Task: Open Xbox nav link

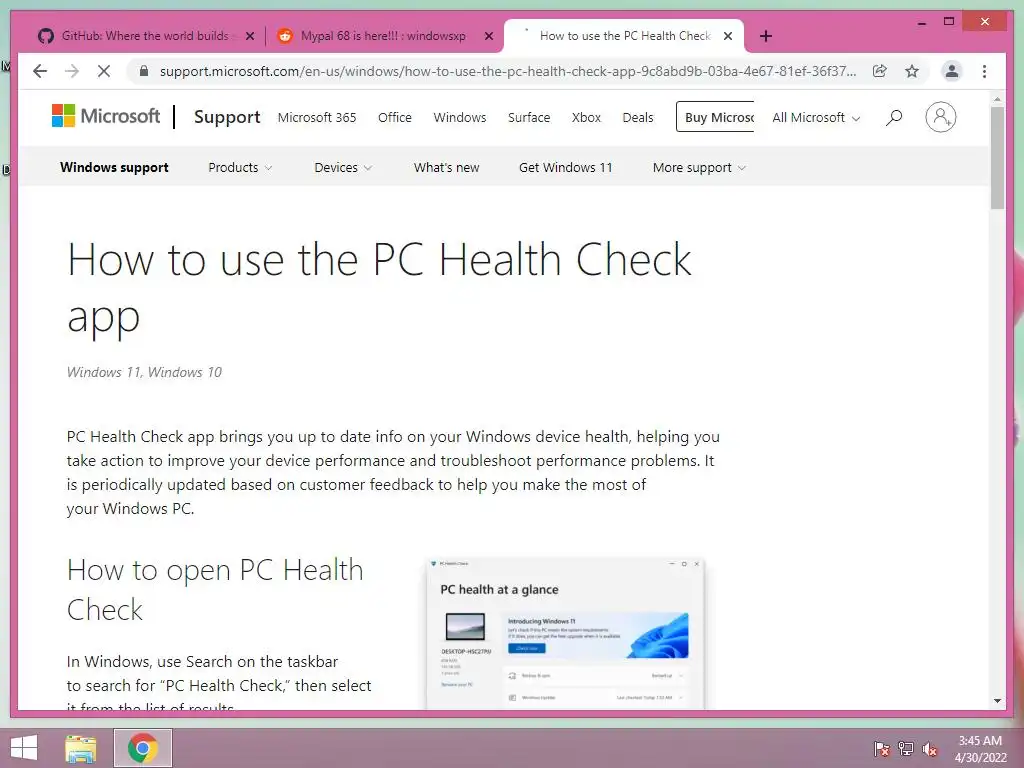Action: click(586, 118)
